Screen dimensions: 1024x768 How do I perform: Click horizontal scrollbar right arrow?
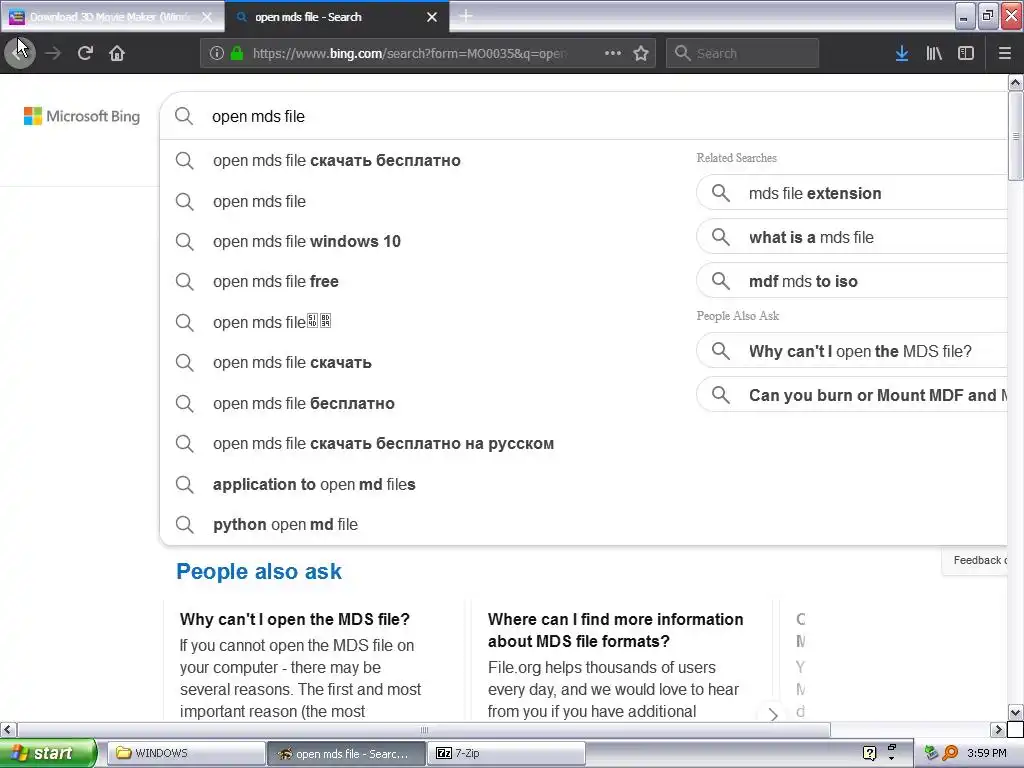pos(998,729)
